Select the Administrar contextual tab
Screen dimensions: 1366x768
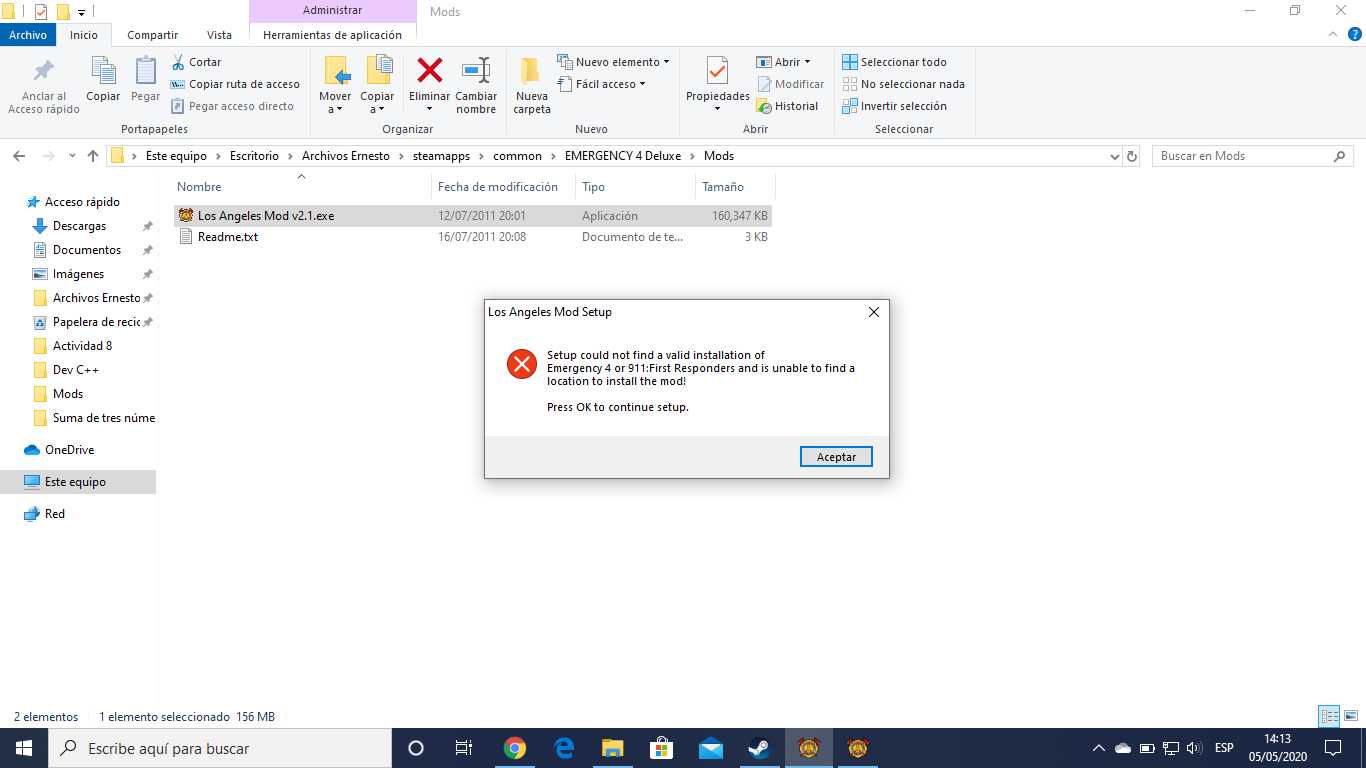332,11
